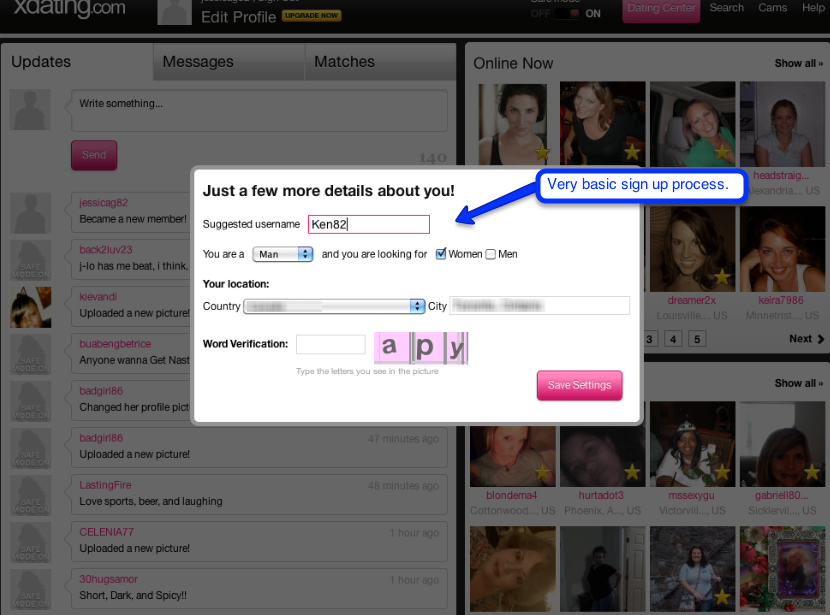Click the xdating.com logo

69,8
